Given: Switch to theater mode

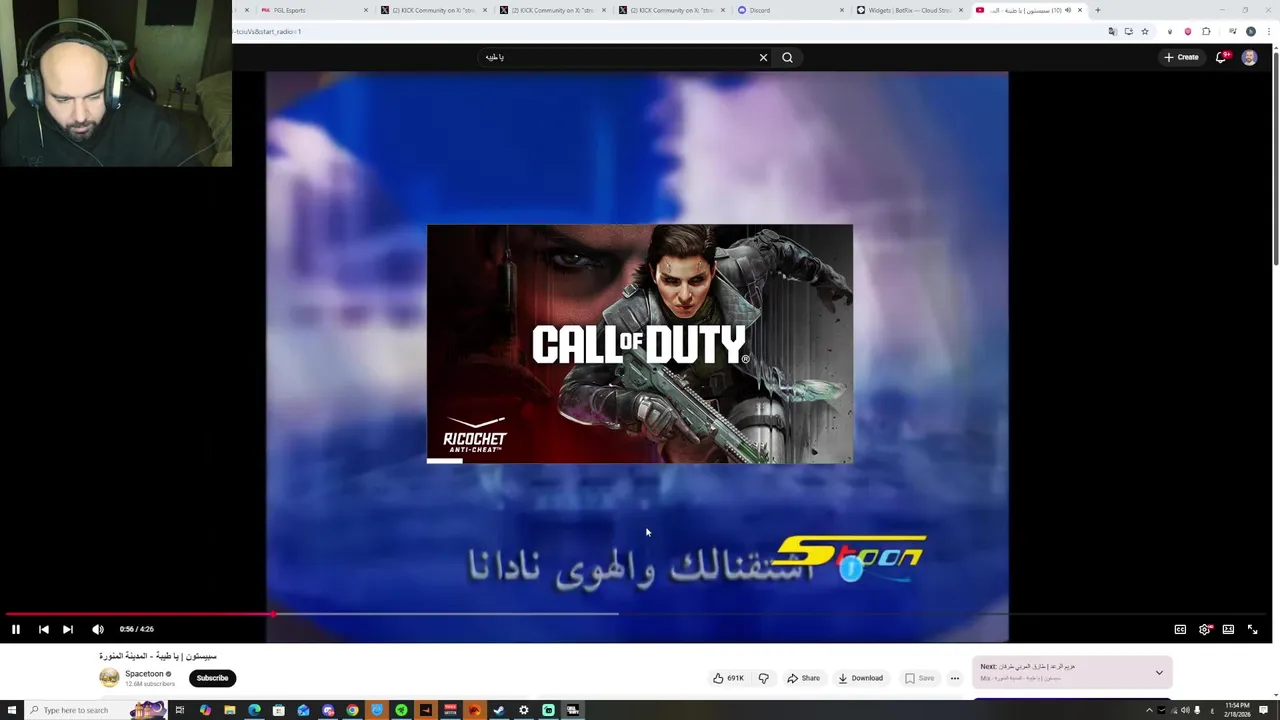Looking at the screenshot, I should point(1228,629).
